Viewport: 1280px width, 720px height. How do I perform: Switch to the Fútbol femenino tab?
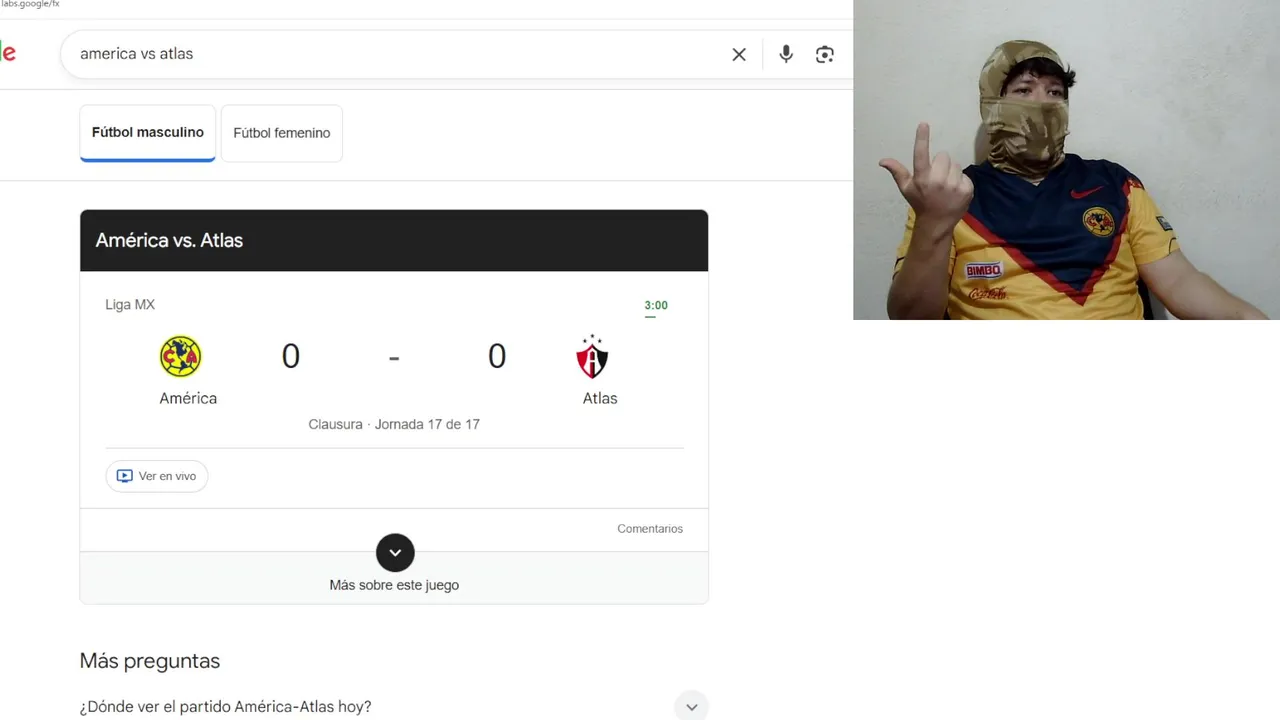tap(282, 133)
